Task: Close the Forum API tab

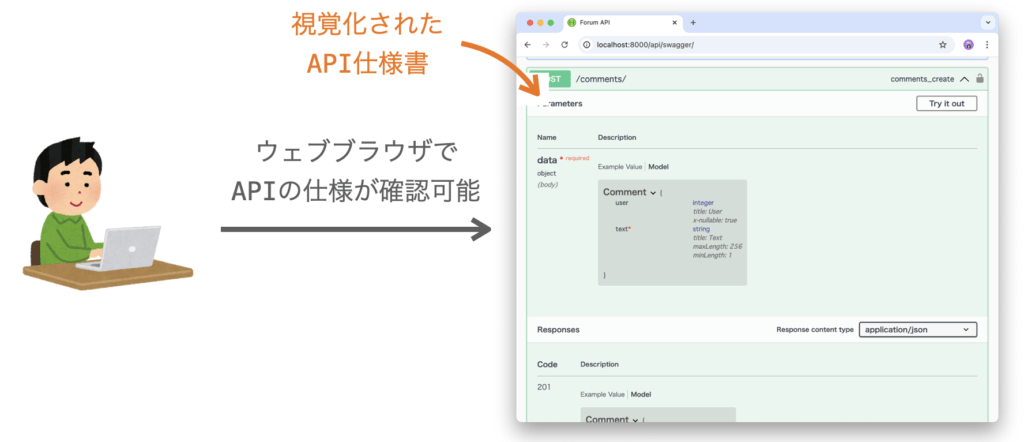Action: click(x=674, y=22)
